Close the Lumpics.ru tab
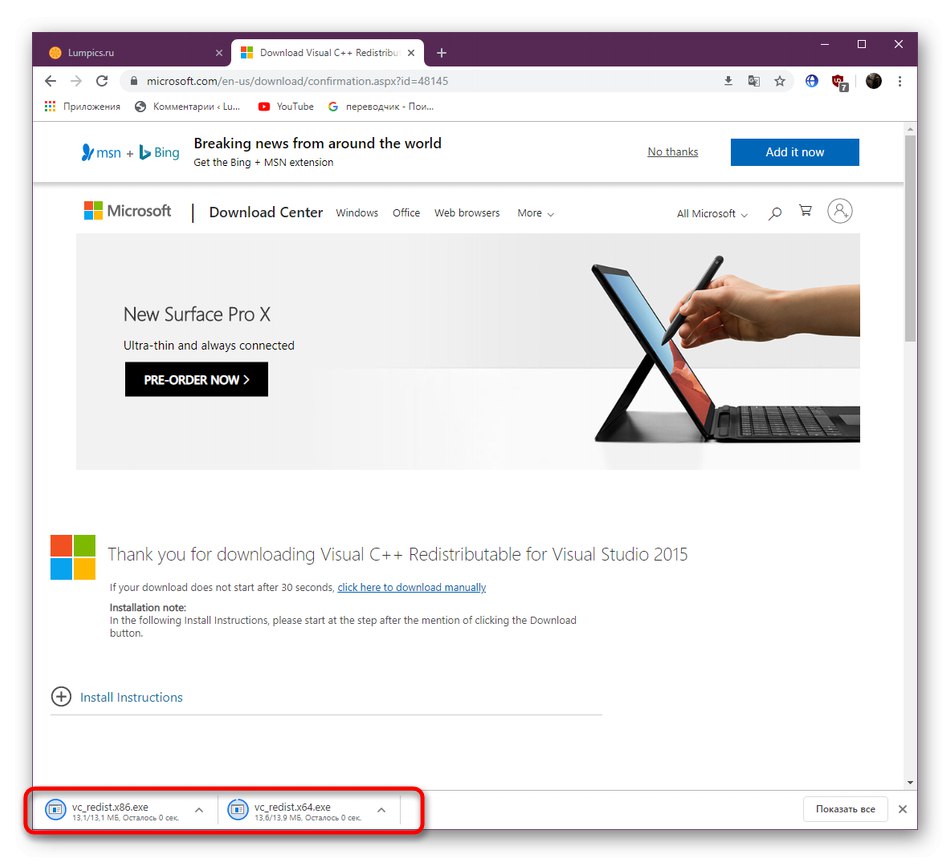Screen dimensions: 950x862 point(219,53)
